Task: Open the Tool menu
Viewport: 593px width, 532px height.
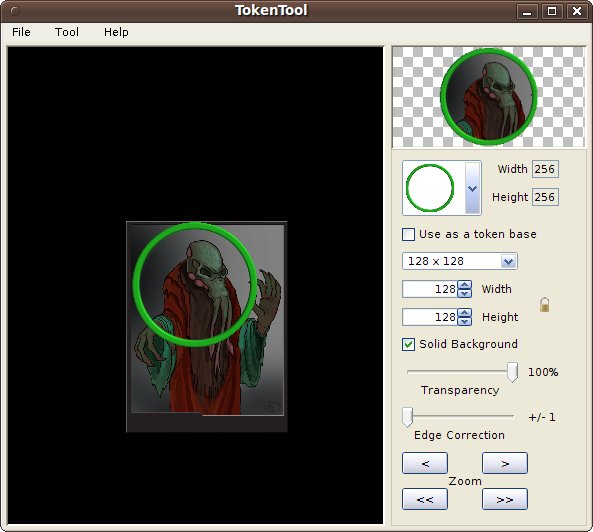Action: pyautogui.click(x=67, y=32)
